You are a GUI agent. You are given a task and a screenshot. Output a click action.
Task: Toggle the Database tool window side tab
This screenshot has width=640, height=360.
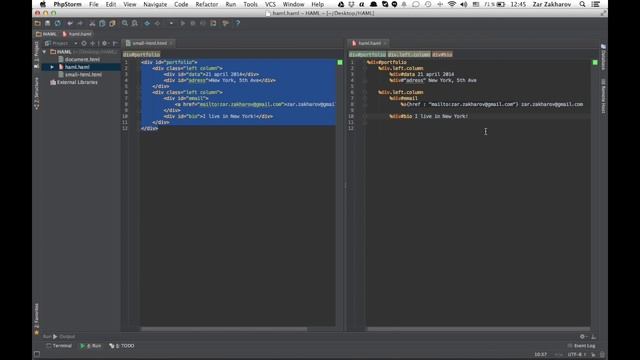tap(603, 57)
